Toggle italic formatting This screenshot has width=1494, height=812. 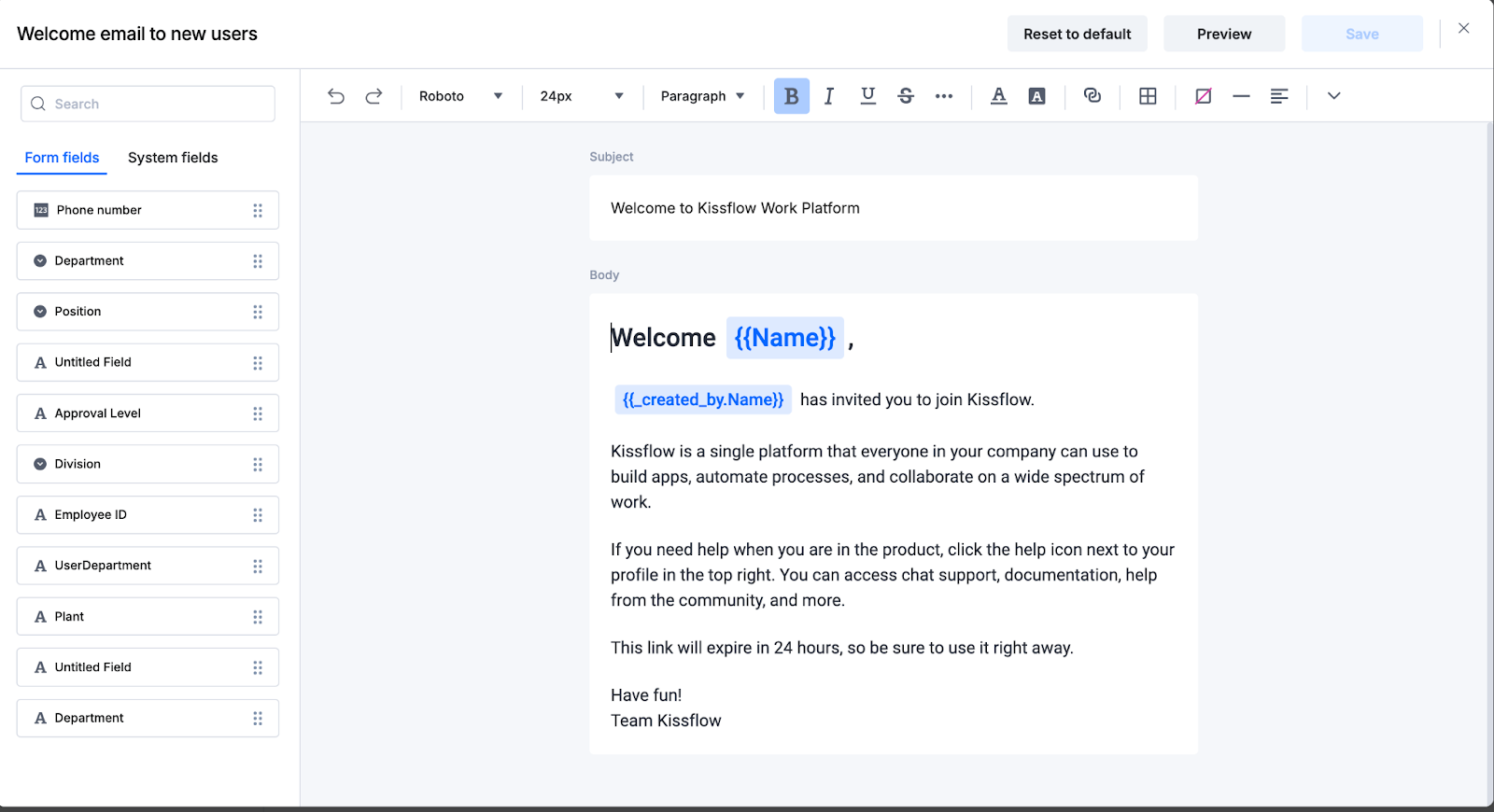[829, 96]
